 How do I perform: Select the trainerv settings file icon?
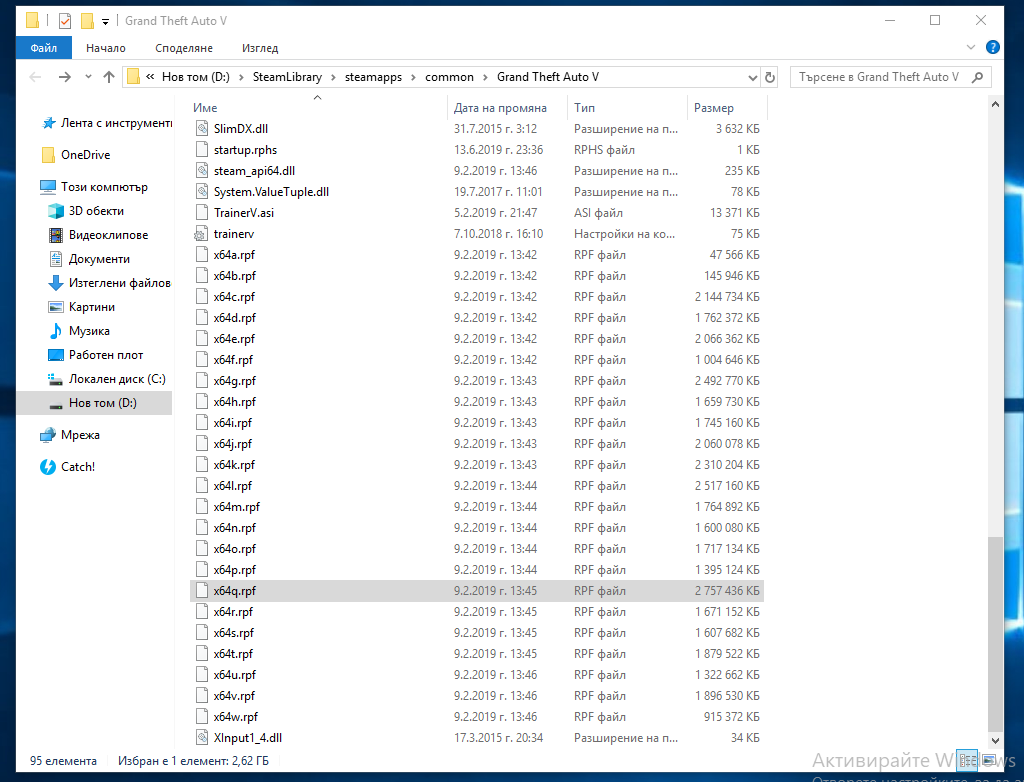click(201, 234)
